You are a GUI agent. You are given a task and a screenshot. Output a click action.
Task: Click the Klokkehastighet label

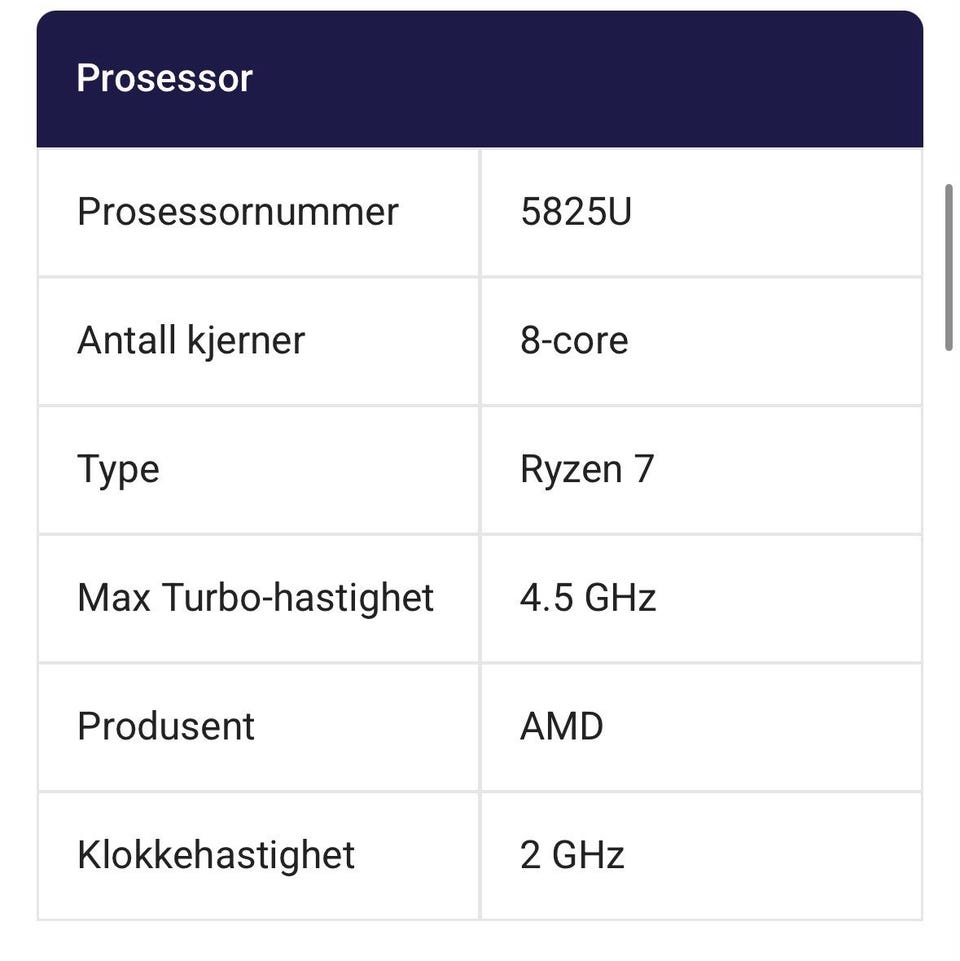pos(216,855)
